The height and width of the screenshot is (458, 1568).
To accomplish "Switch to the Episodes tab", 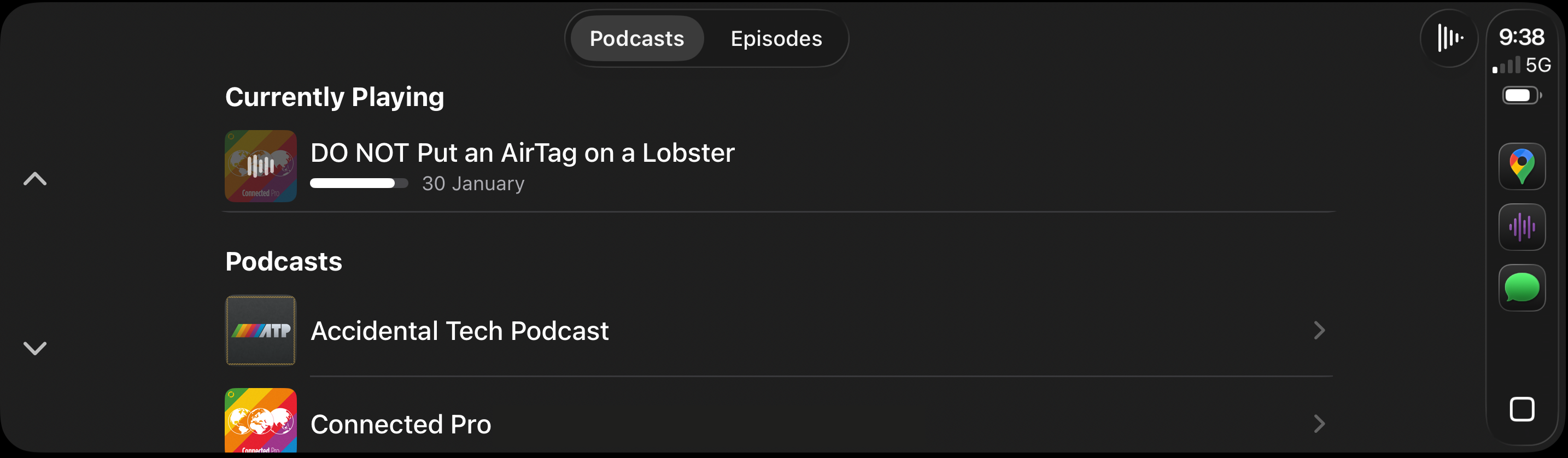I will (775, 38).
